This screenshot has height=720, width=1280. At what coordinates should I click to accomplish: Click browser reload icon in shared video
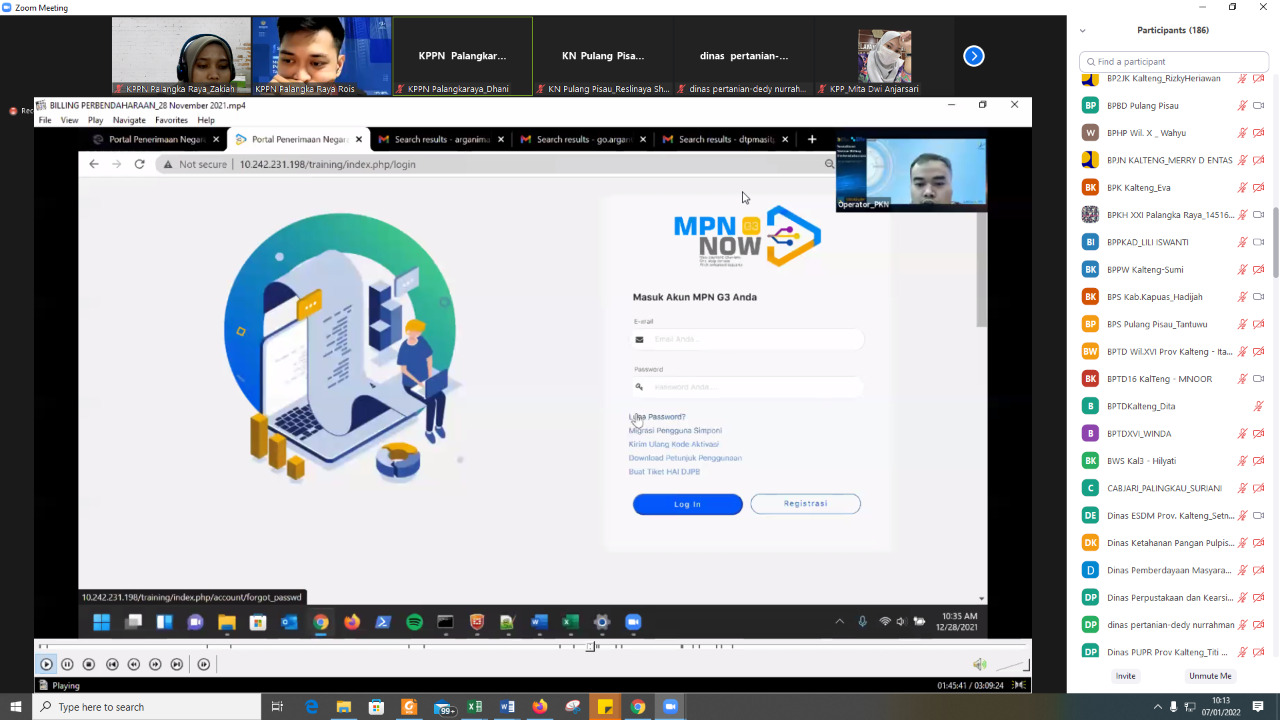coord(139,164)
